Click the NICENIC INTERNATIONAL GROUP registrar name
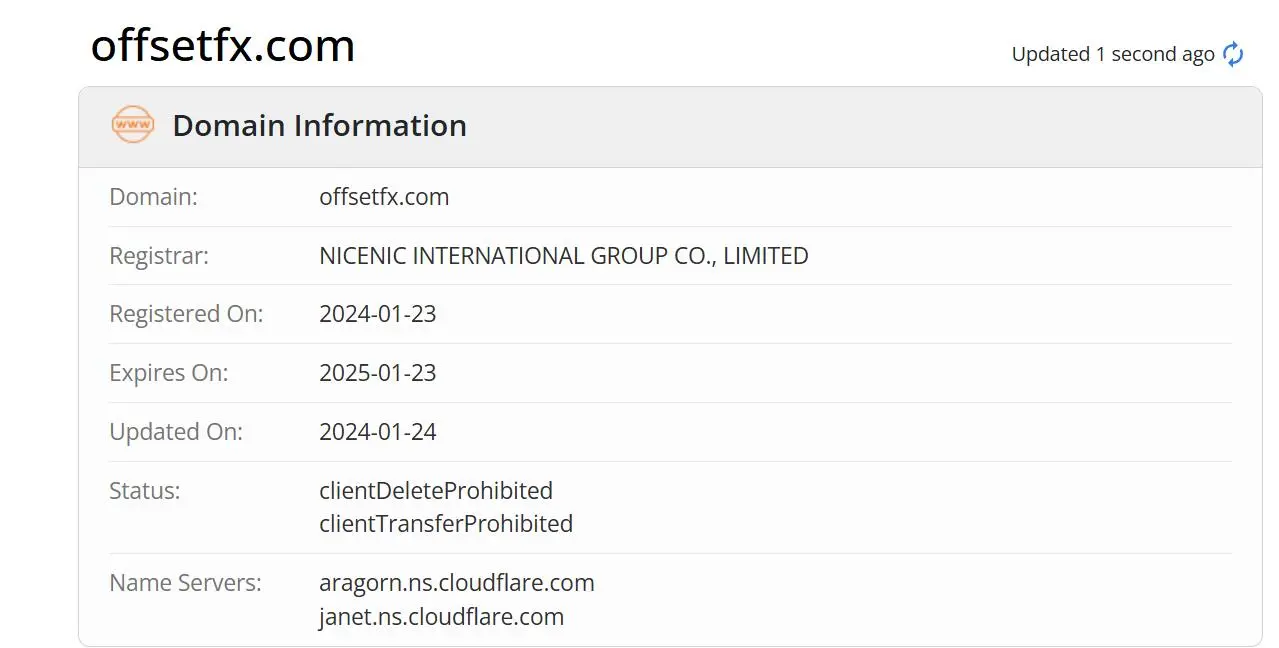This screenshot has height=648, width=1279. coord(564,256)
